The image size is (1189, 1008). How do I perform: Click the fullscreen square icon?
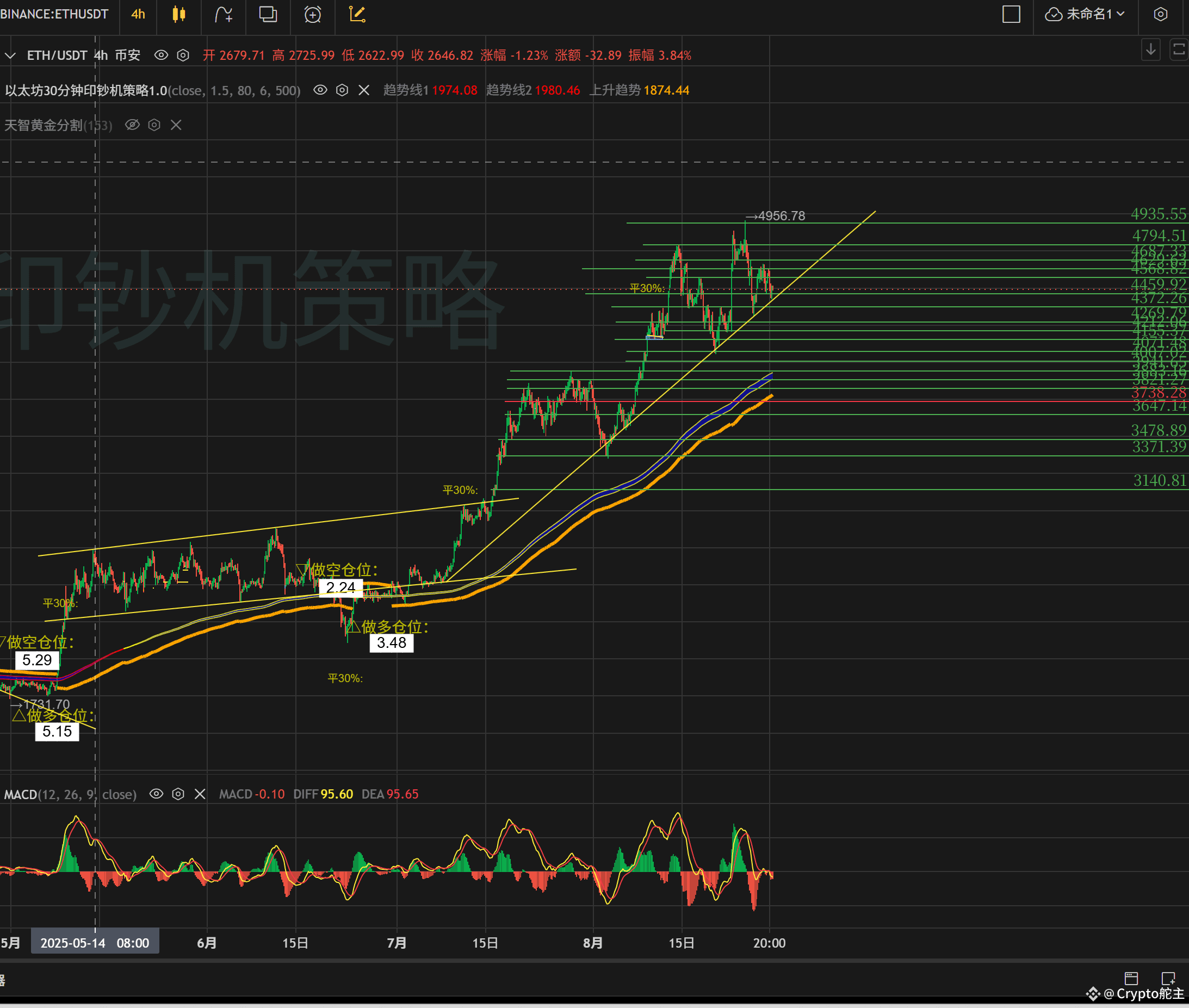tap(1011, 14)
